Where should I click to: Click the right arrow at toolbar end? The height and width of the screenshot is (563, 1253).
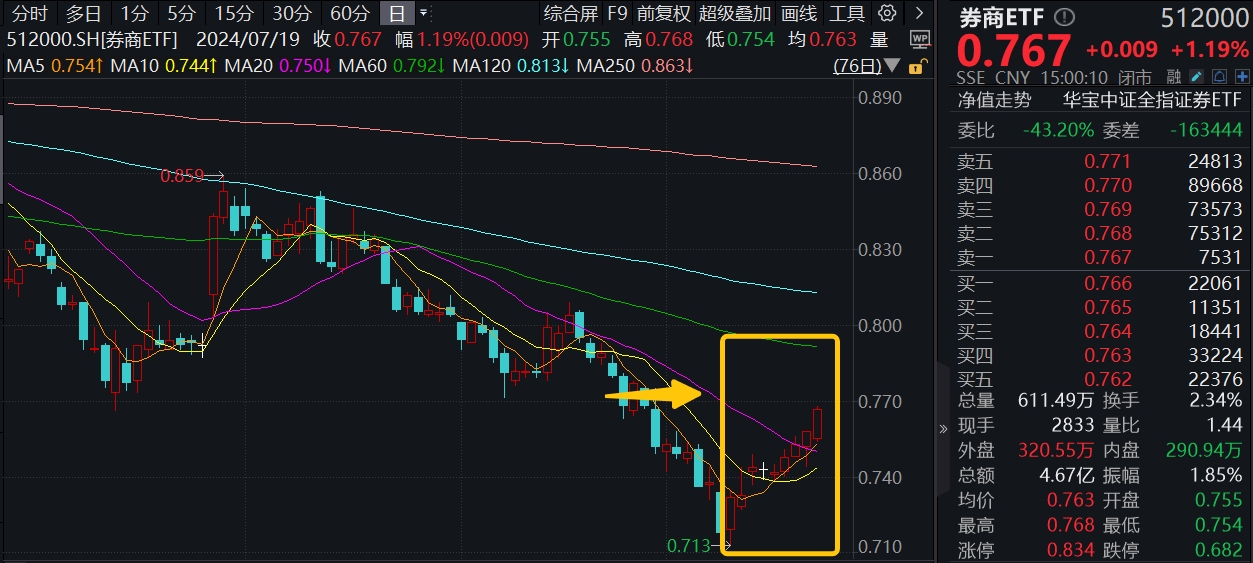pos(918,13)
